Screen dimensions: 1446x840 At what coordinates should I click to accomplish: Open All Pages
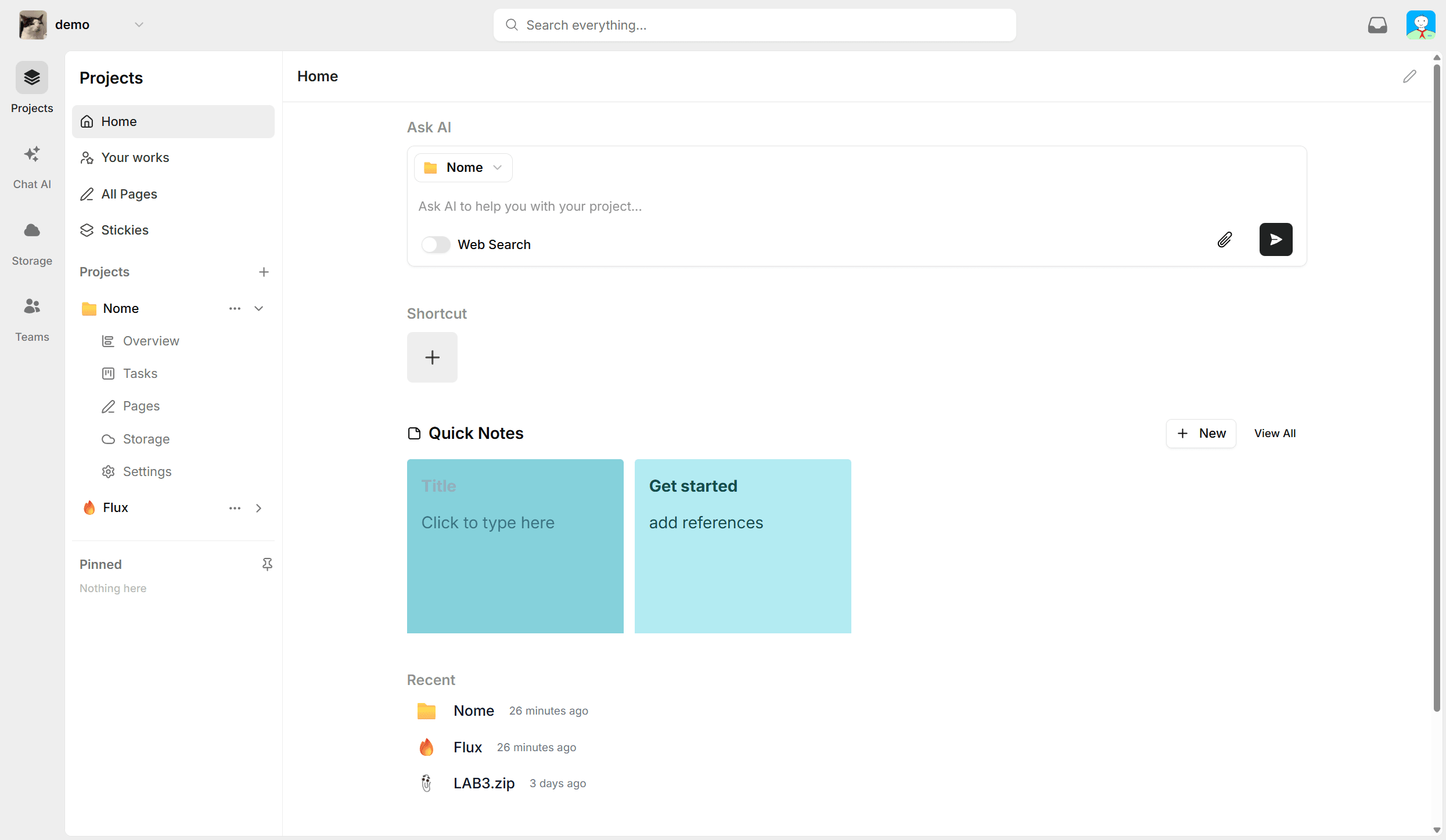pos(173,194)
